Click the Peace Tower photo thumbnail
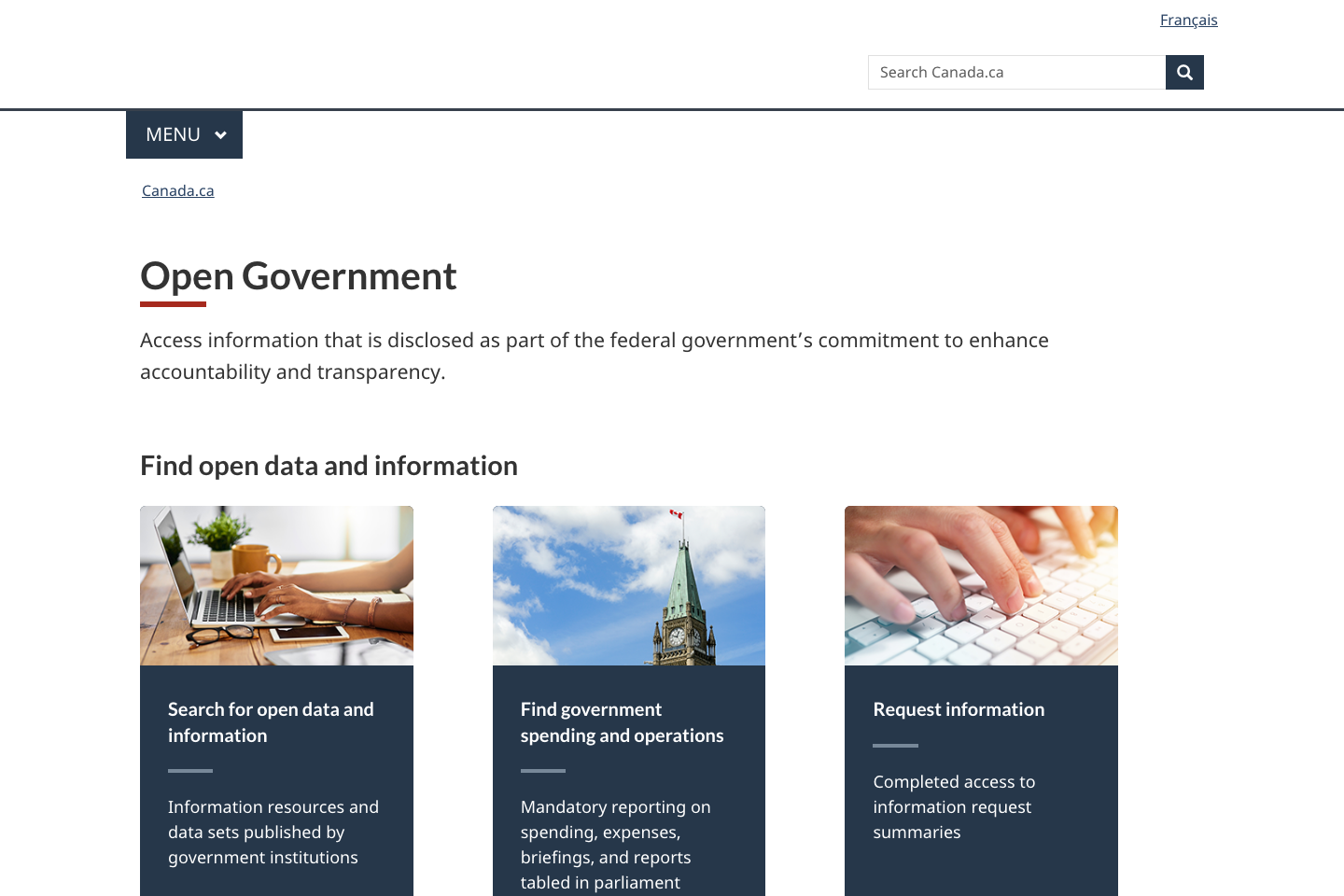The image size is (1344, 896). coord(628,584)
